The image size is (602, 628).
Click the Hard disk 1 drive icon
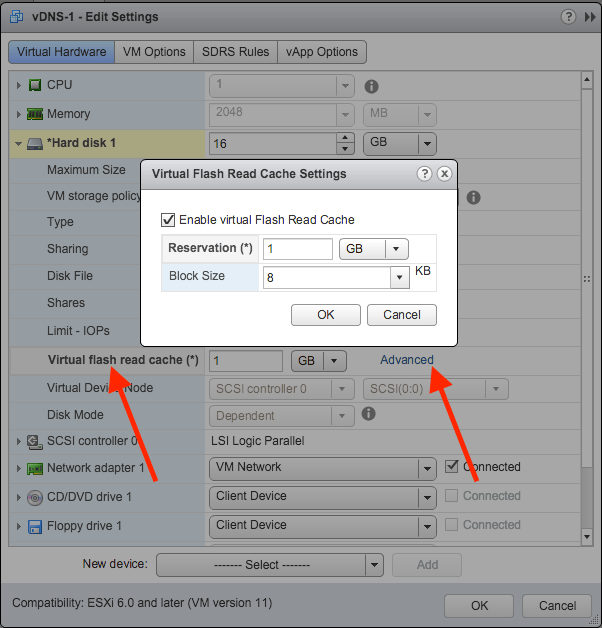(x=35, y=143)
